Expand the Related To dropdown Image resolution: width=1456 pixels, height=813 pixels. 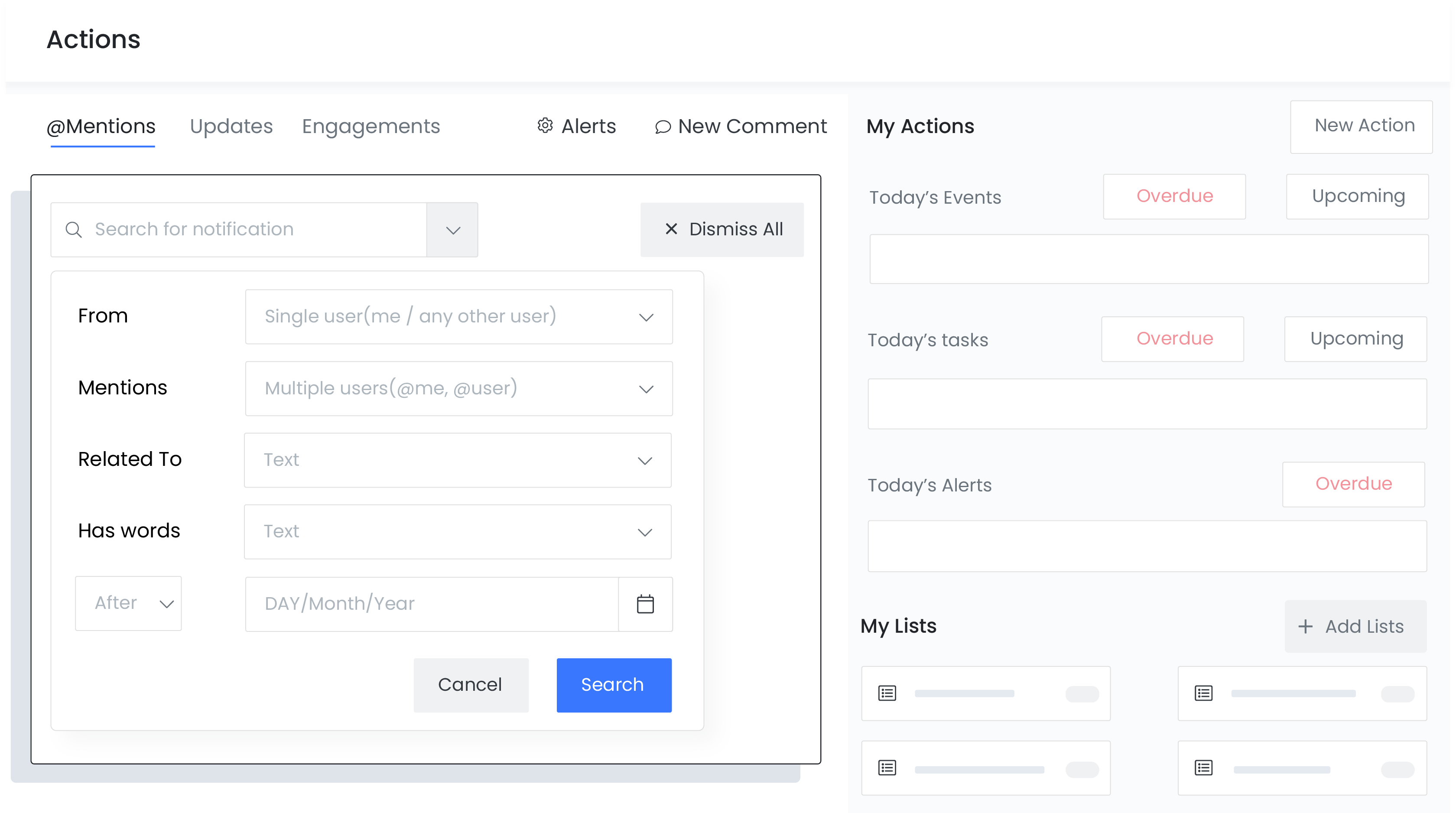pyautogui.click(x=457, y=460)
